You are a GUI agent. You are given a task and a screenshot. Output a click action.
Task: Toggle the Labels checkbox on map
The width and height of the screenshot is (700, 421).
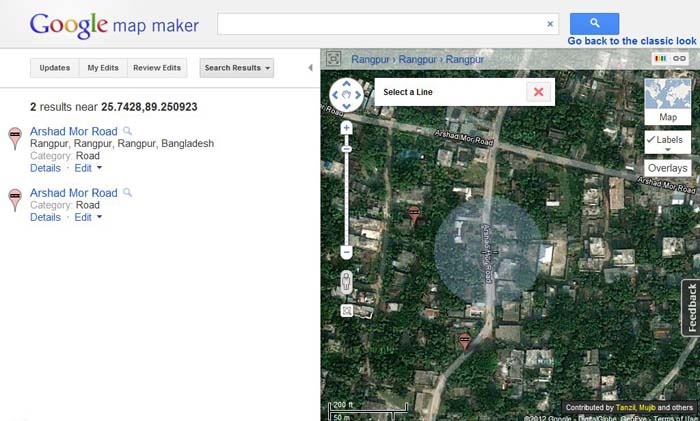tap(651, 139)
